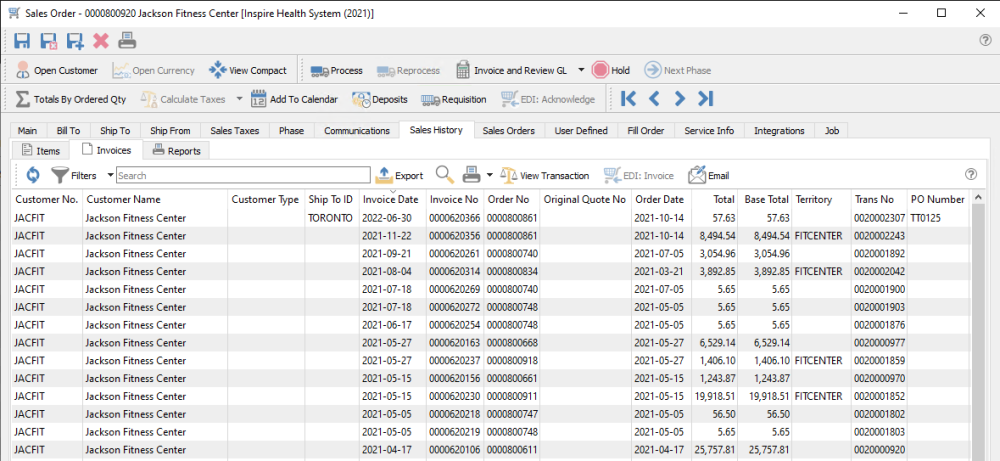Image resolution: width=1000 pixels, height=461 pixels.
Task: Click the refresh icon beside Filters
Action: tap(33, 175)
